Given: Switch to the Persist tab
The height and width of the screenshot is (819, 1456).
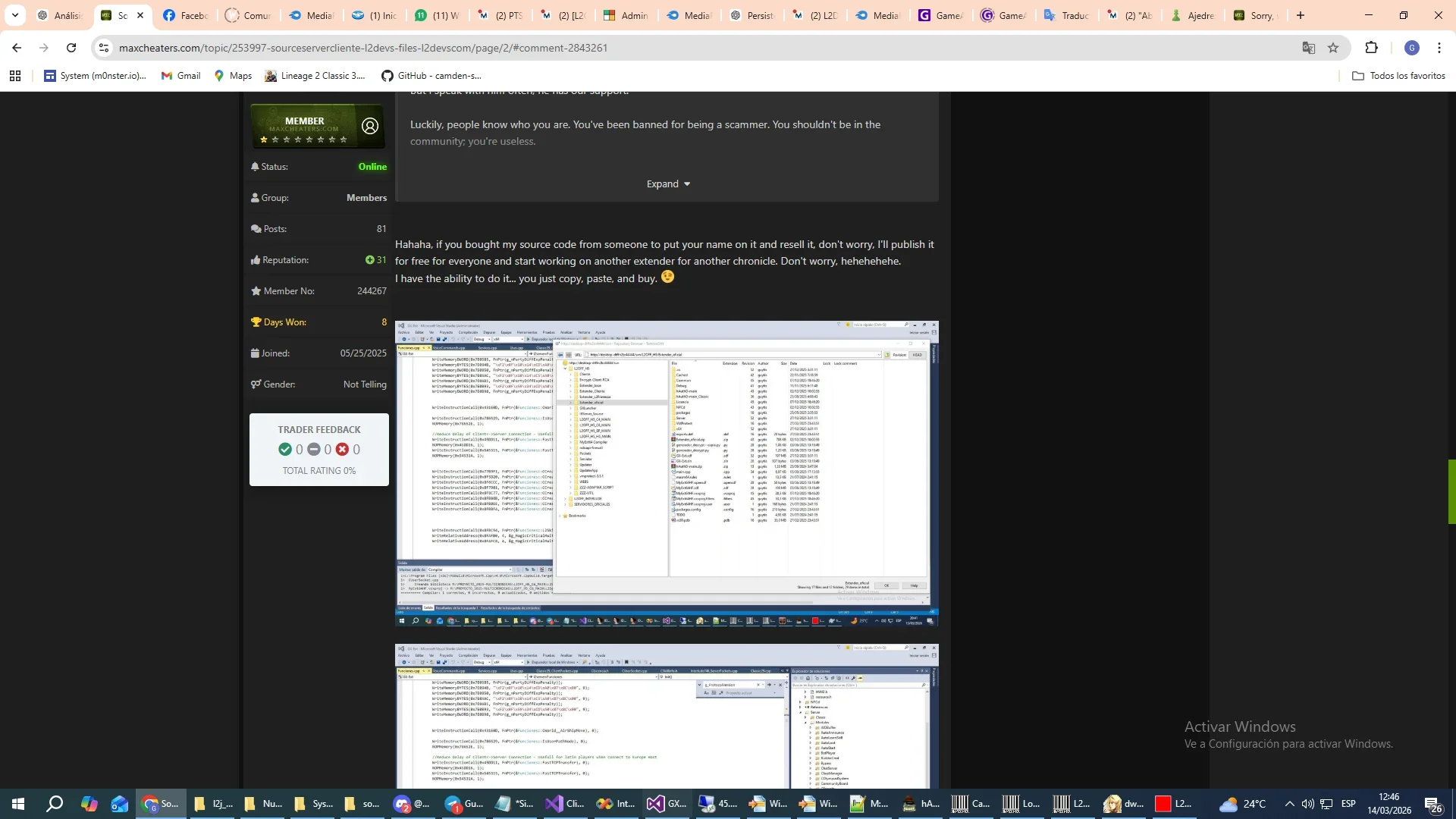Looking at the screenshot, I should click(x=752, y=15).
